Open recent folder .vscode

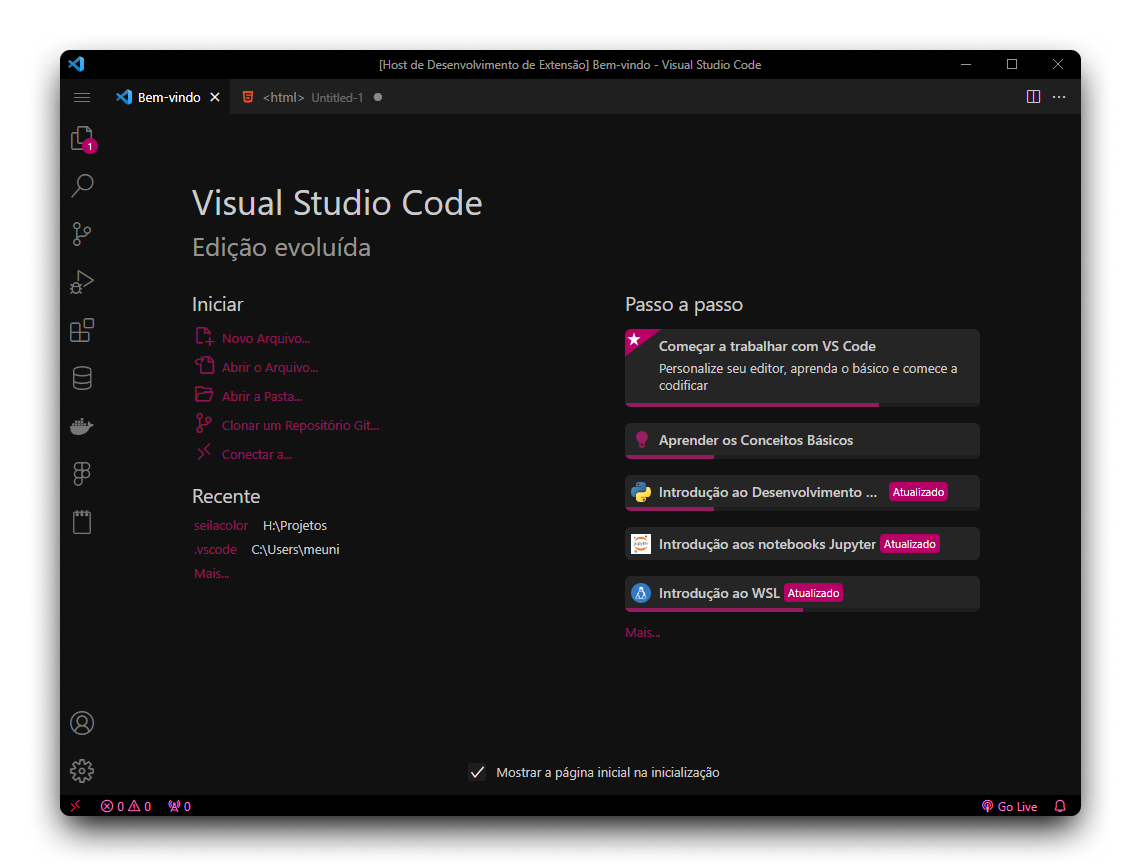(215, 550)
